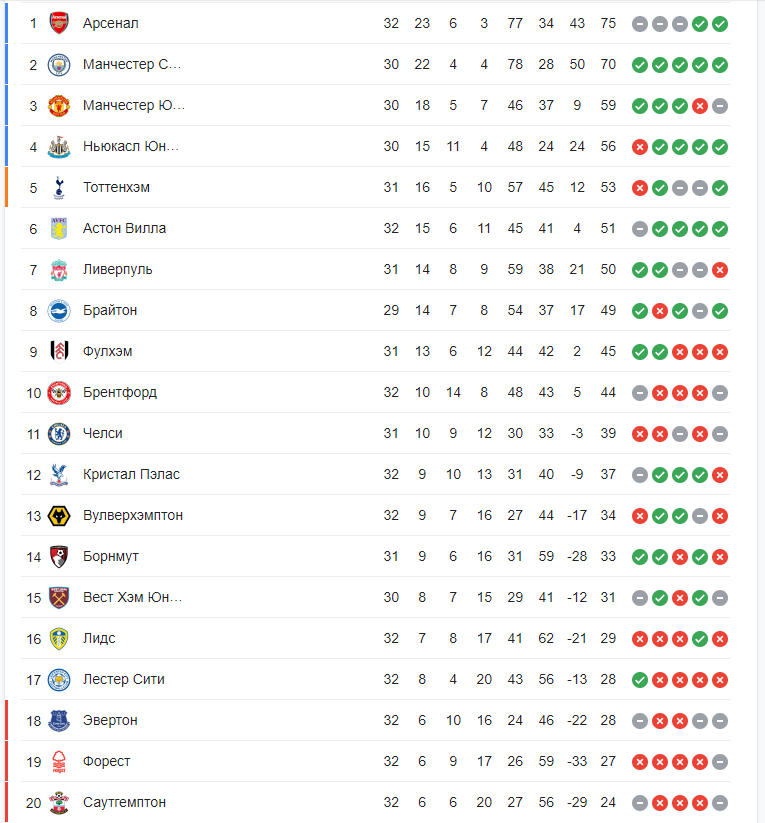Screen dimensions: 765x823
Task: Open the Лестер Сити team page
Action: point(123,679)
